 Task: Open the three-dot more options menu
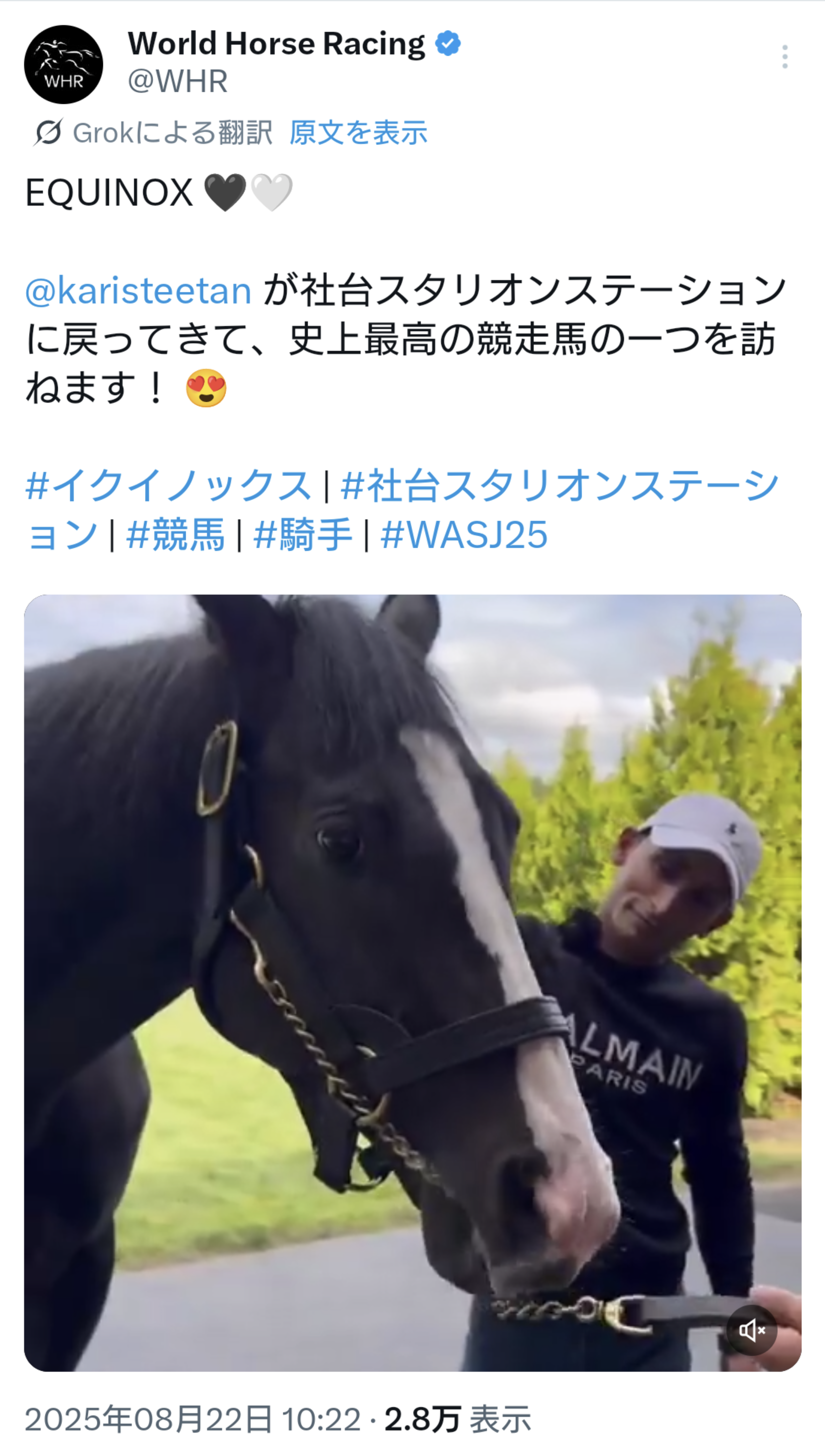[x=785, y=57]
